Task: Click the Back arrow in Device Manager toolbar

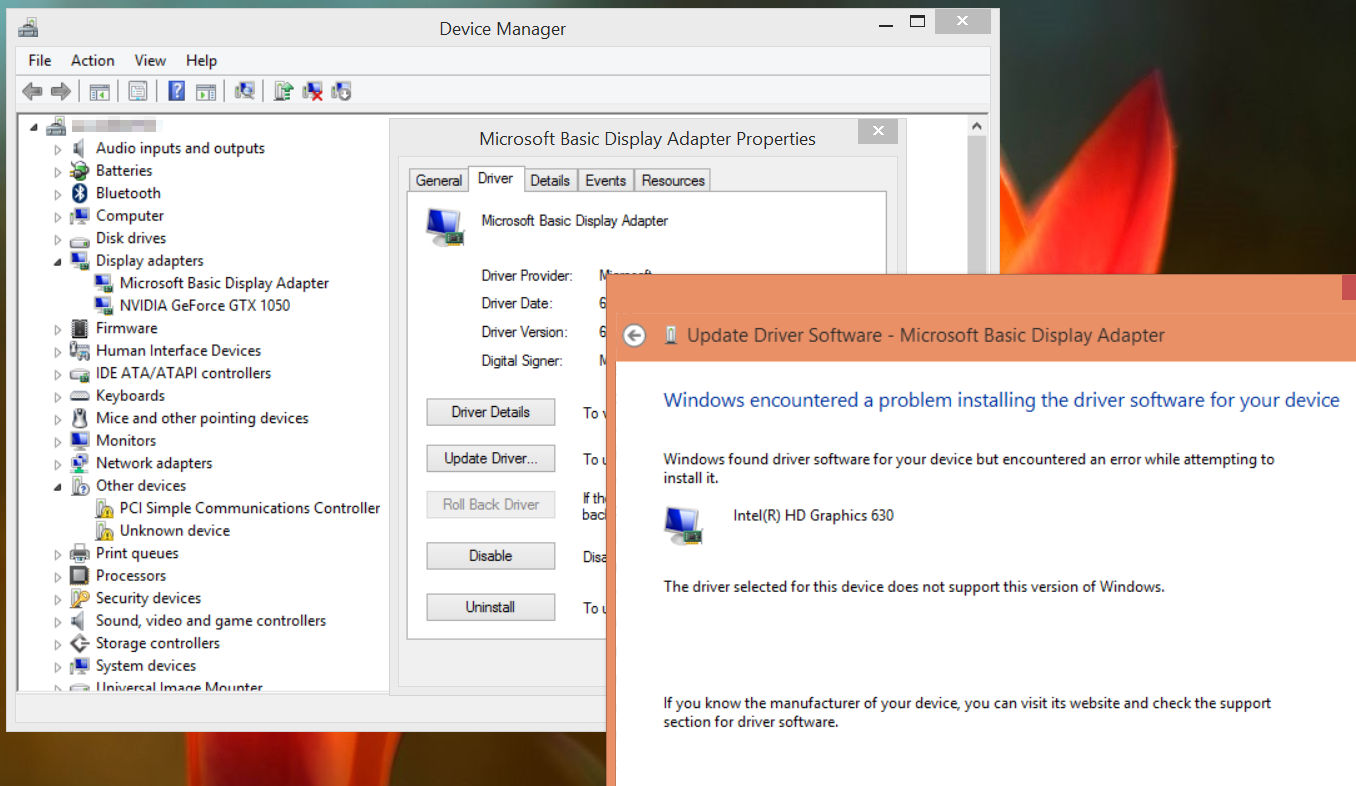Action: tap(32, 91)
